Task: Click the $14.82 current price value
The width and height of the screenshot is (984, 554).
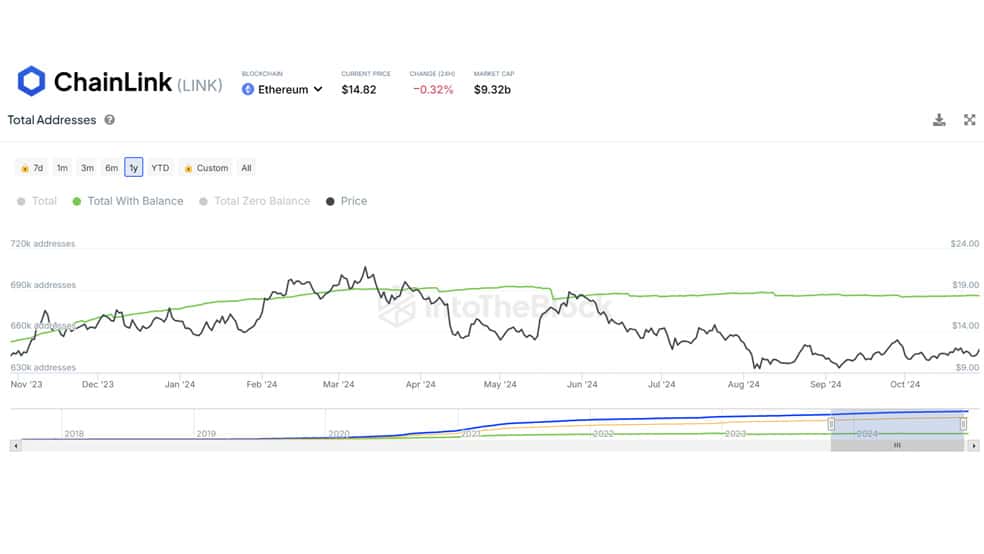Action: tap(359, 90)
